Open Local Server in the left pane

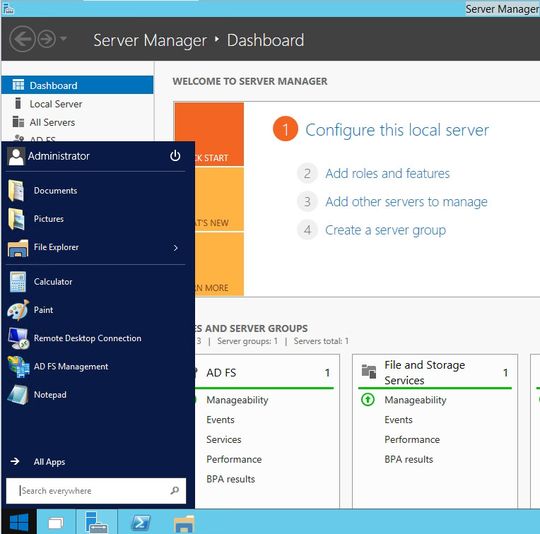coord(77,104)
